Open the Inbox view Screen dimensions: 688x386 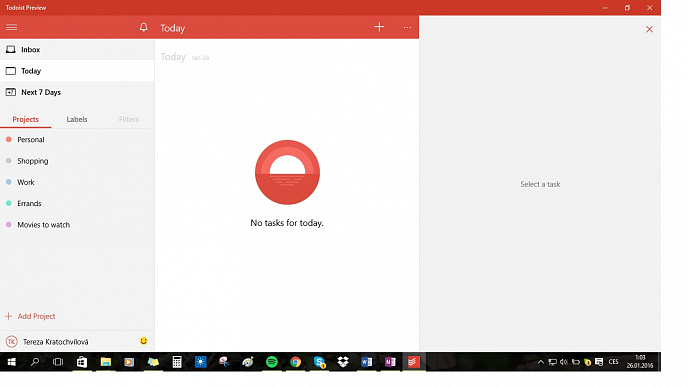point(77,50)
